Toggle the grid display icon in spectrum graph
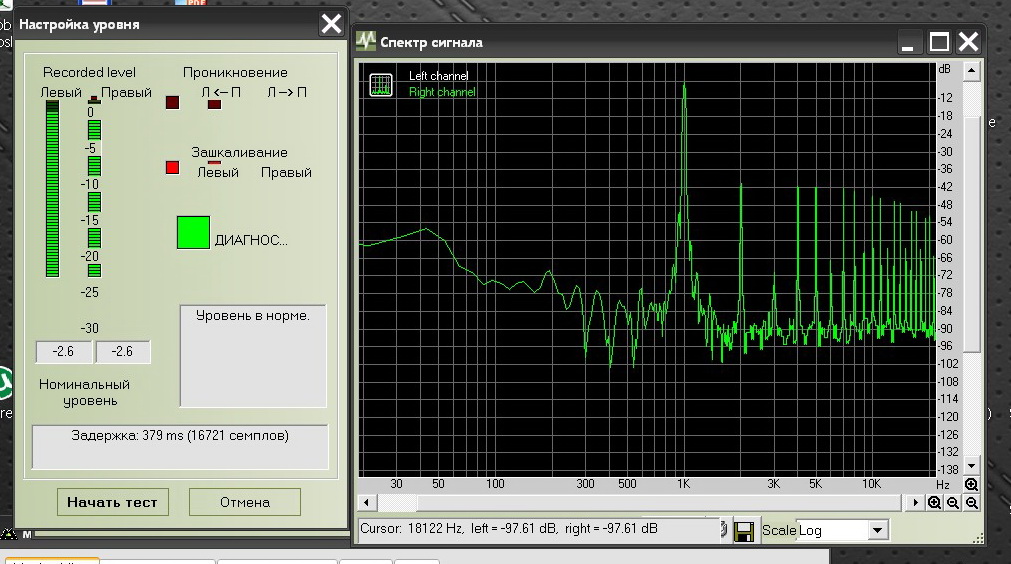Screen dimensions: 1011x564 click(380, 84)
